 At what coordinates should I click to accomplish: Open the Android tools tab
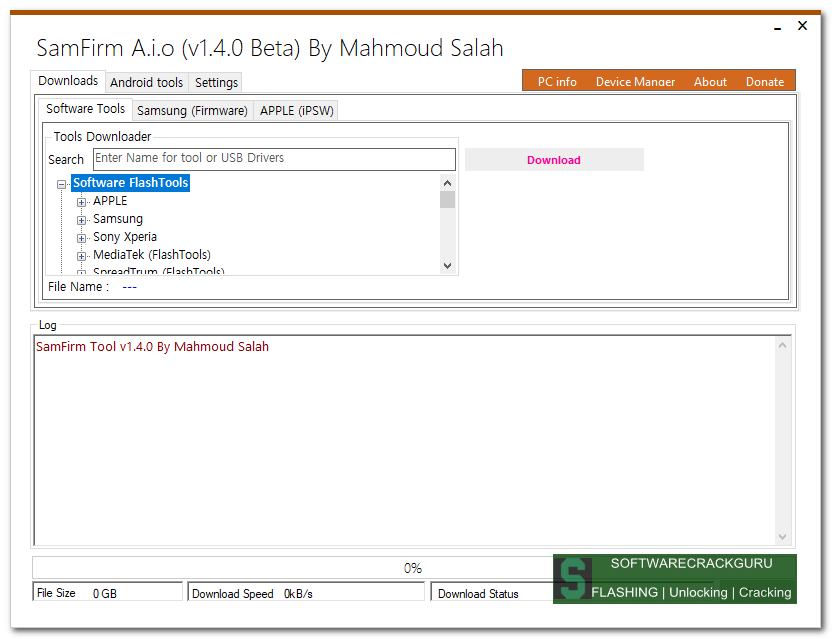pos(146,82)
